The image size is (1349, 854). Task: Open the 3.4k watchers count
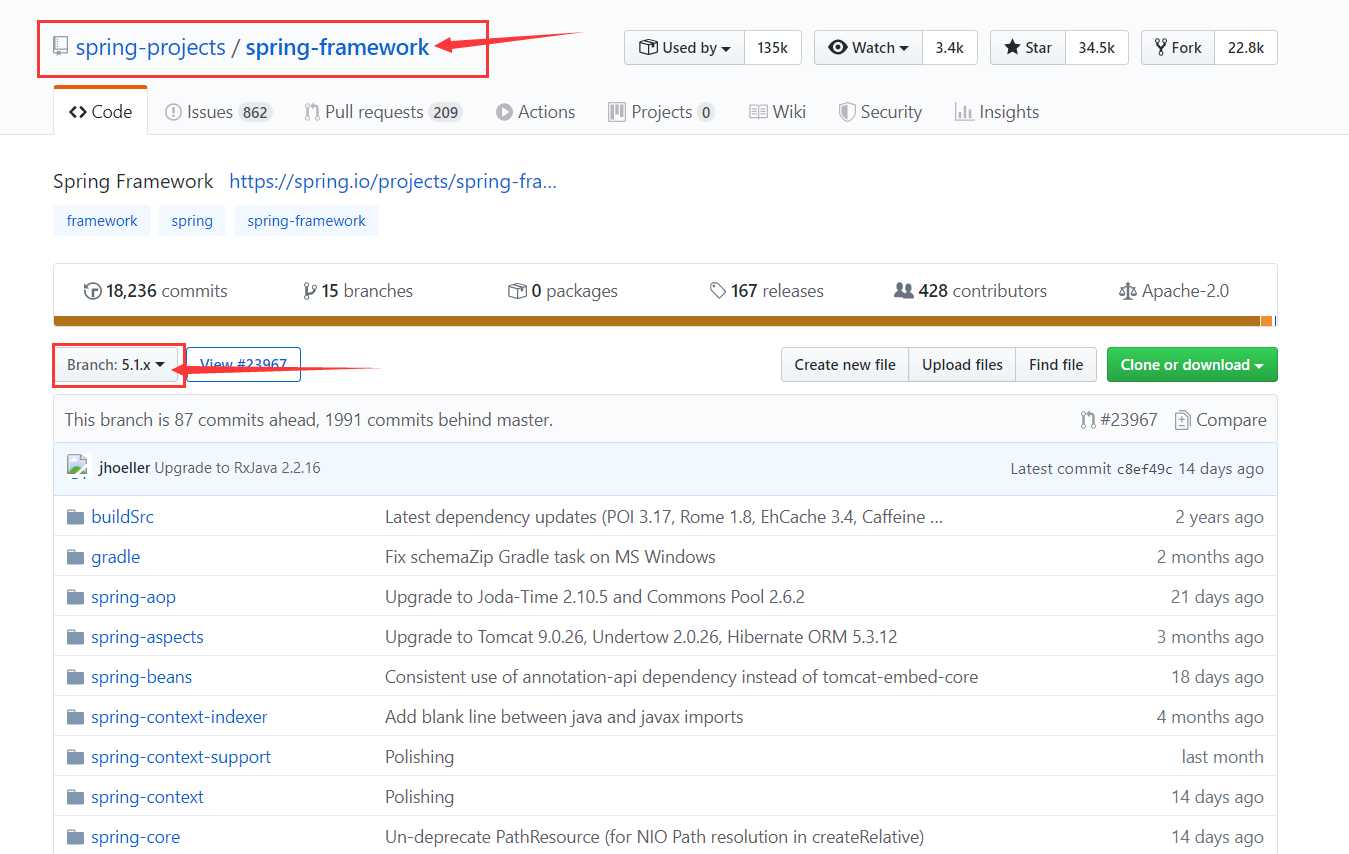(x=949, y=48)
